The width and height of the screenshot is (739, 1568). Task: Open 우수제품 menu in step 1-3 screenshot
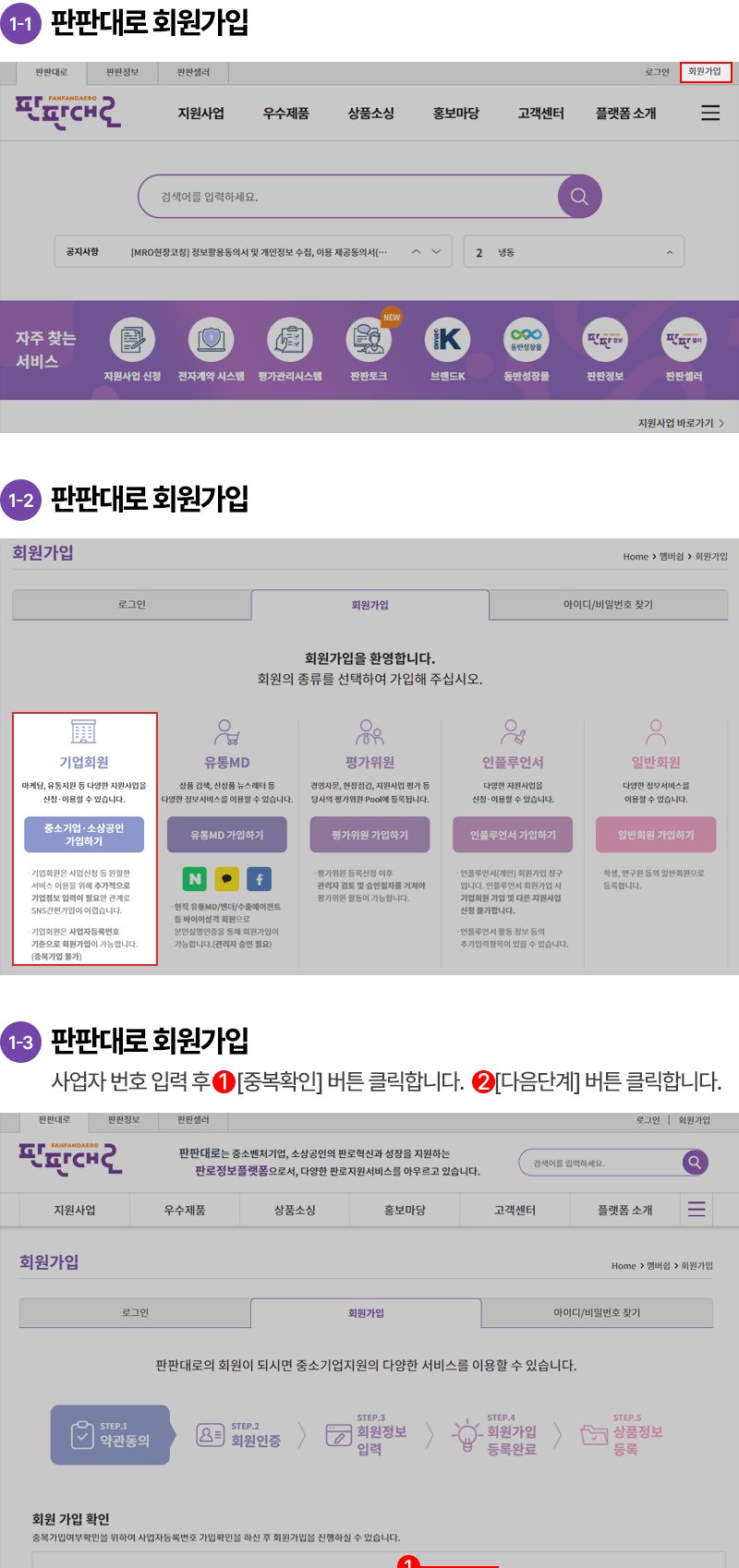[185, 1210]
